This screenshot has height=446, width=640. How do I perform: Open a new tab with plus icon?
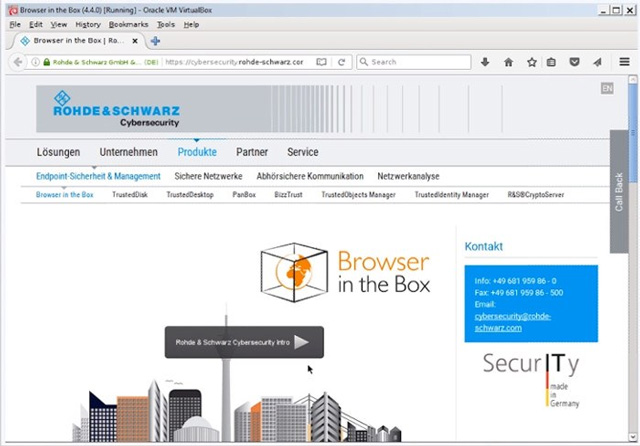tap(156, 41)
